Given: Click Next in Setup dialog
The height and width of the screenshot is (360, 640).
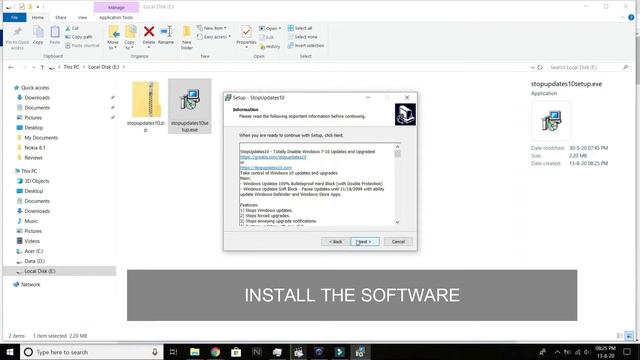Looking at the screenshot, I should click(x=365, y=242).
